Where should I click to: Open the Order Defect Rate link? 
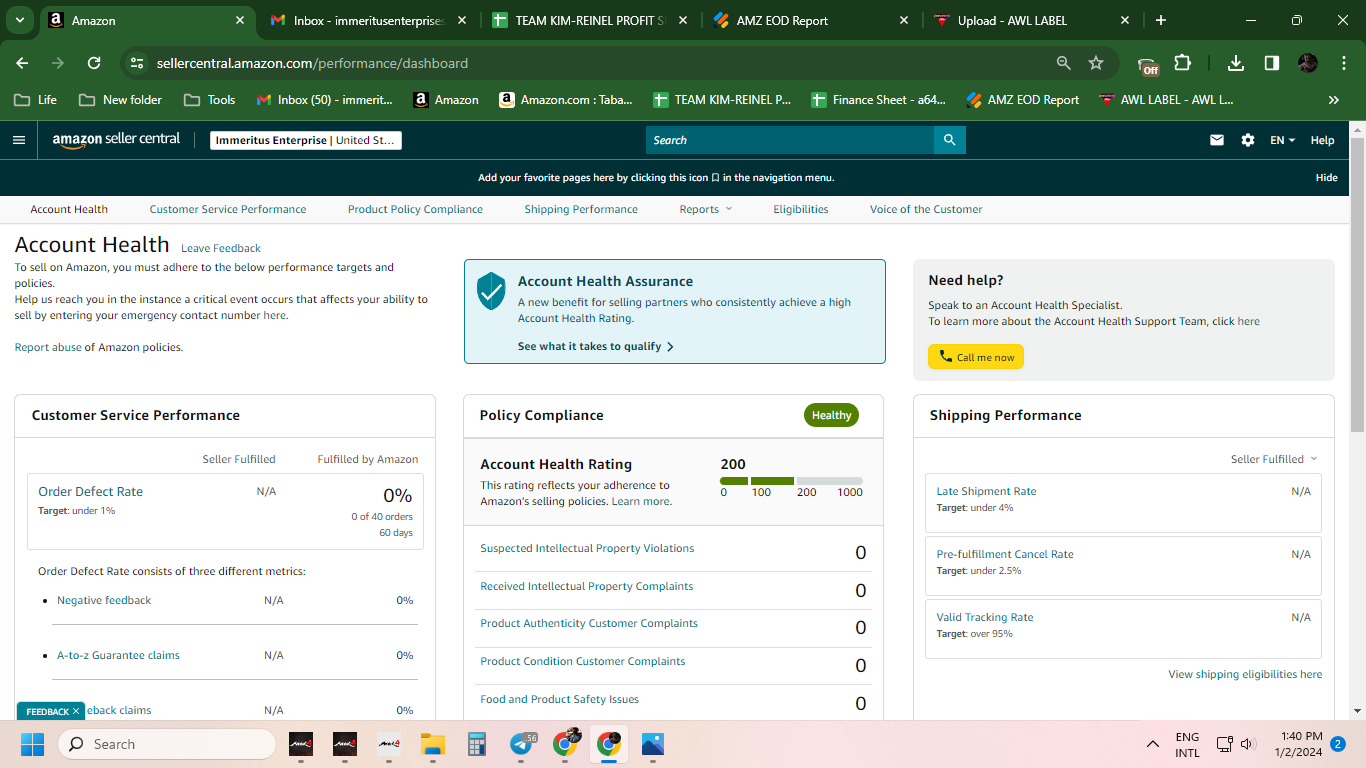pos(90,491)
